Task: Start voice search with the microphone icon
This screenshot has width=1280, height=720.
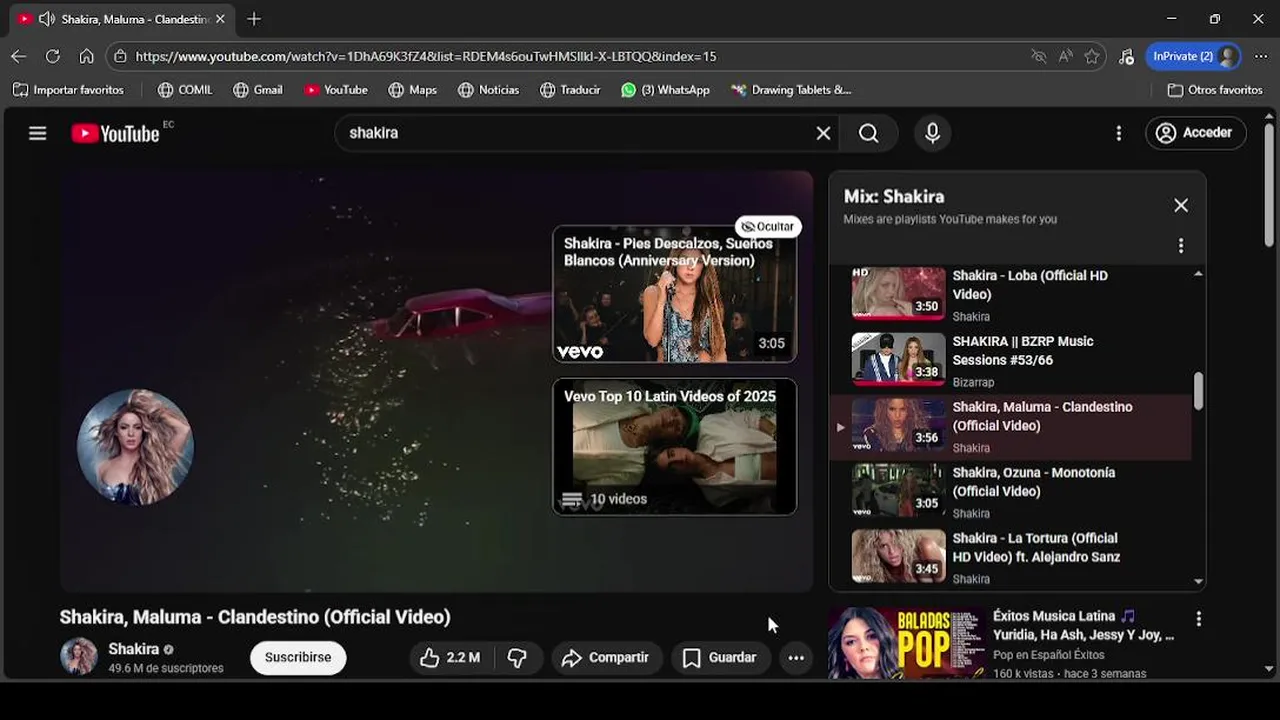Action: 933,133
